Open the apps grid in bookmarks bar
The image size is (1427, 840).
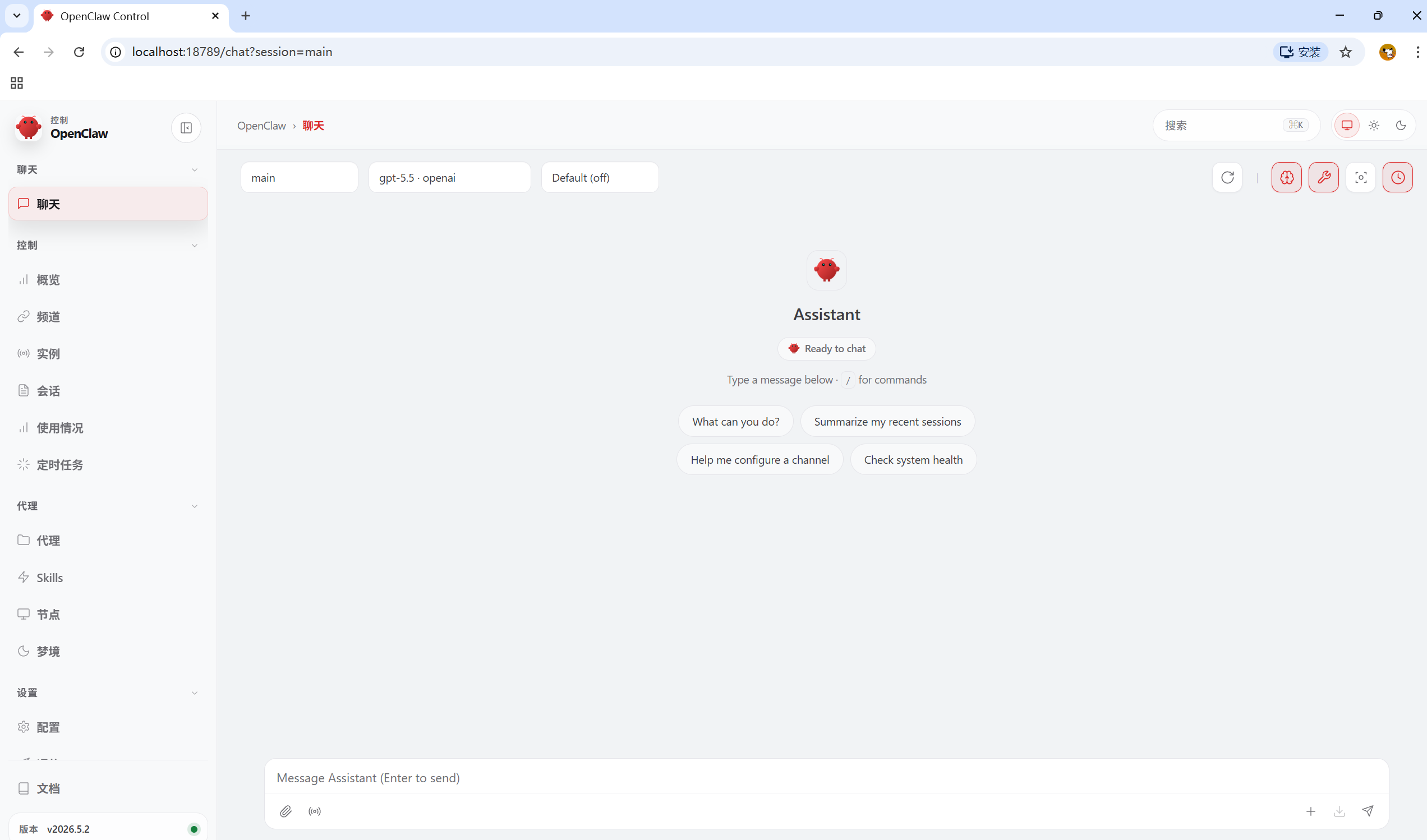(x=17, y=83)
